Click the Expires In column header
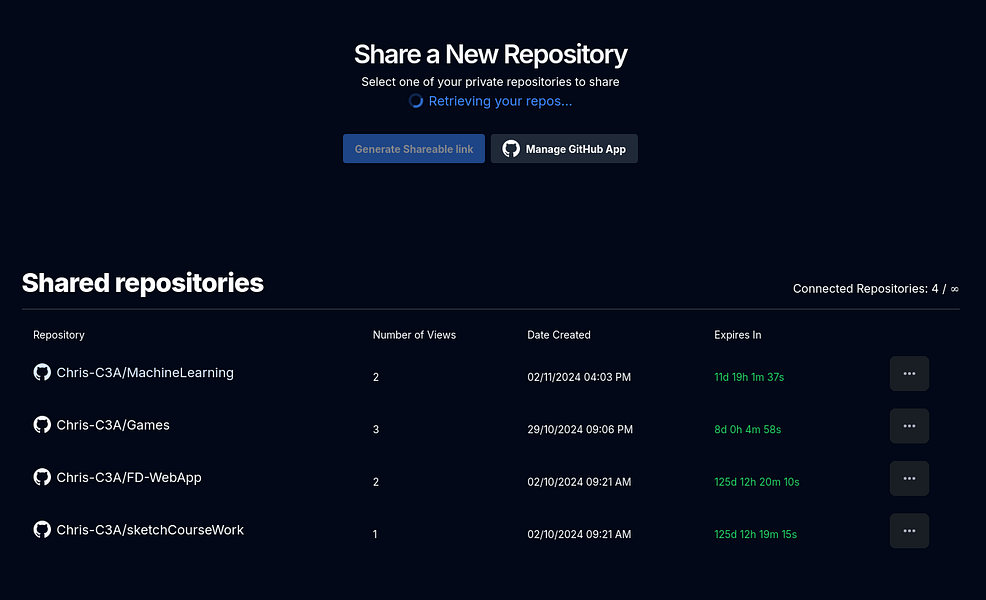The image size is (986, 600). (737, 335)
